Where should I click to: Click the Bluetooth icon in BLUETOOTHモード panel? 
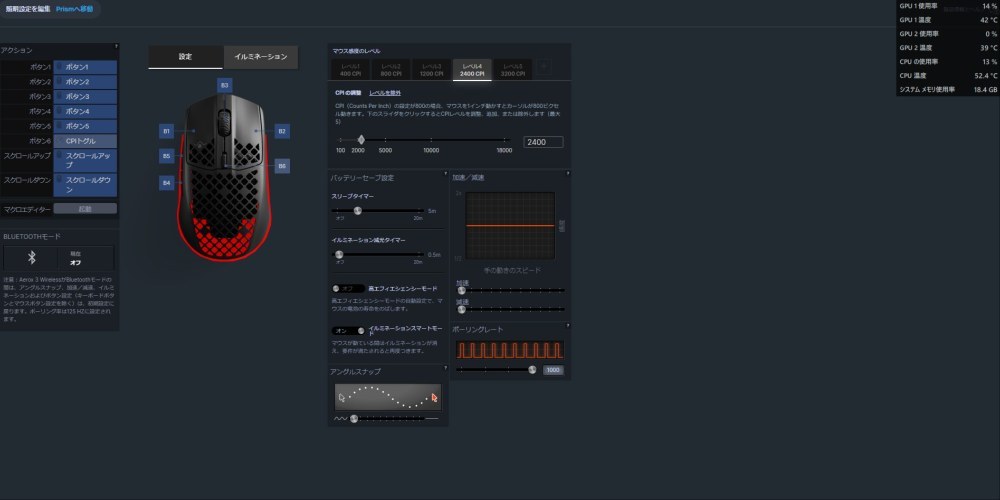(31, 257)
